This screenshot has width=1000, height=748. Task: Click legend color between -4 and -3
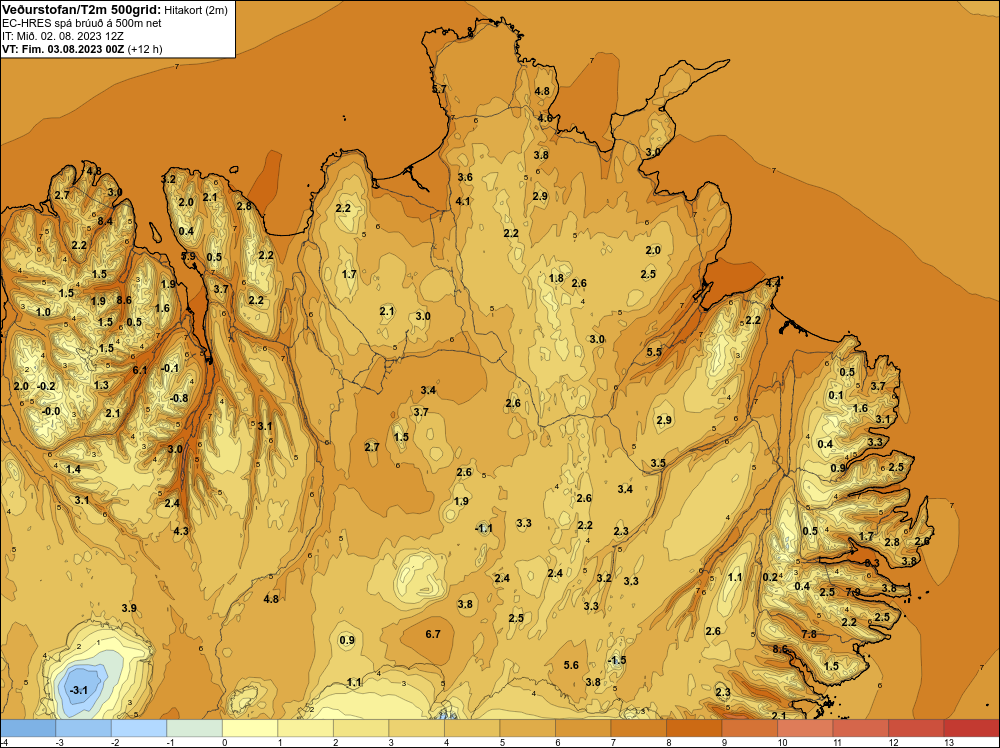(28, 728)
